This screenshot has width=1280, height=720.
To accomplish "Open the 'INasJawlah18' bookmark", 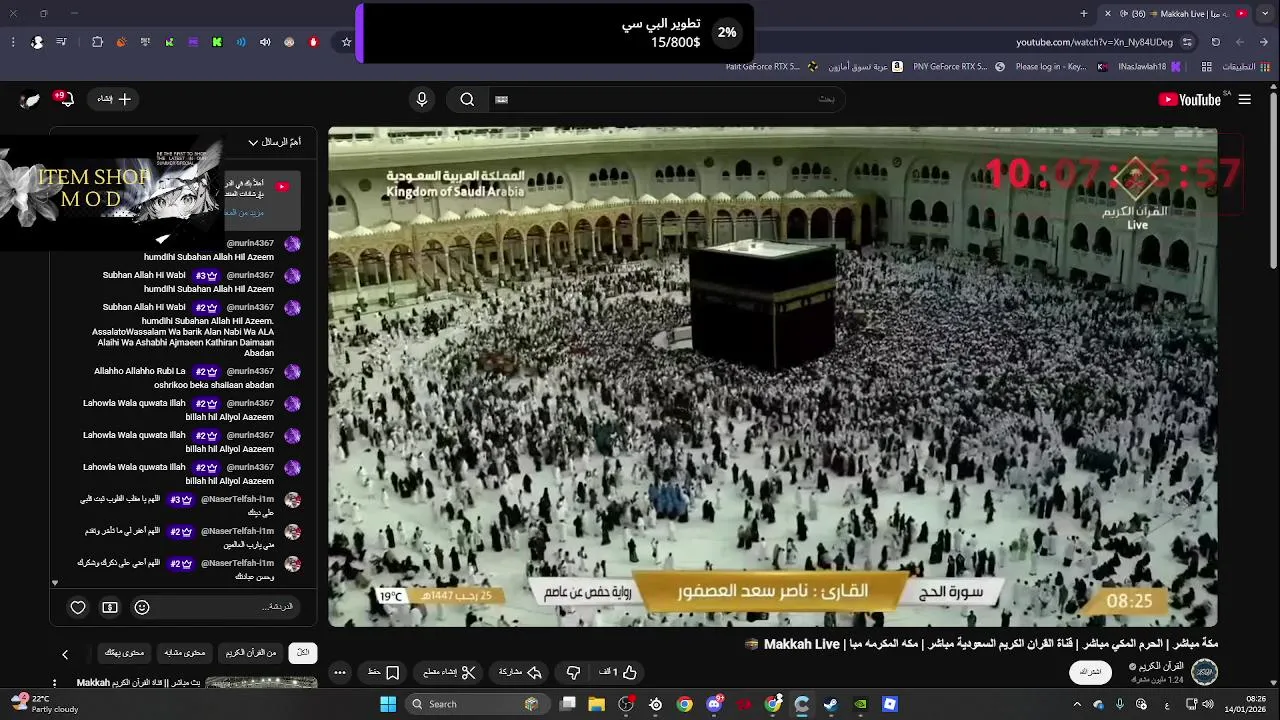I will pos(1150,67).
